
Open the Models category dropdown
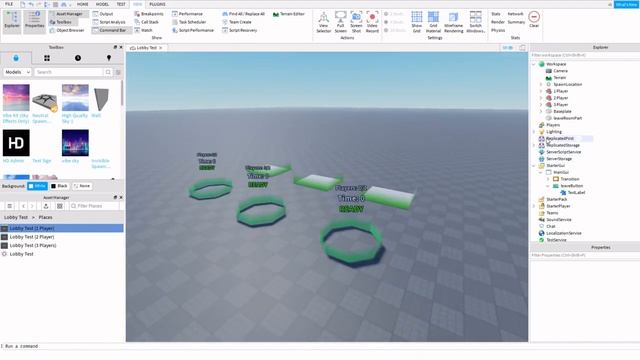coord(17,72)
